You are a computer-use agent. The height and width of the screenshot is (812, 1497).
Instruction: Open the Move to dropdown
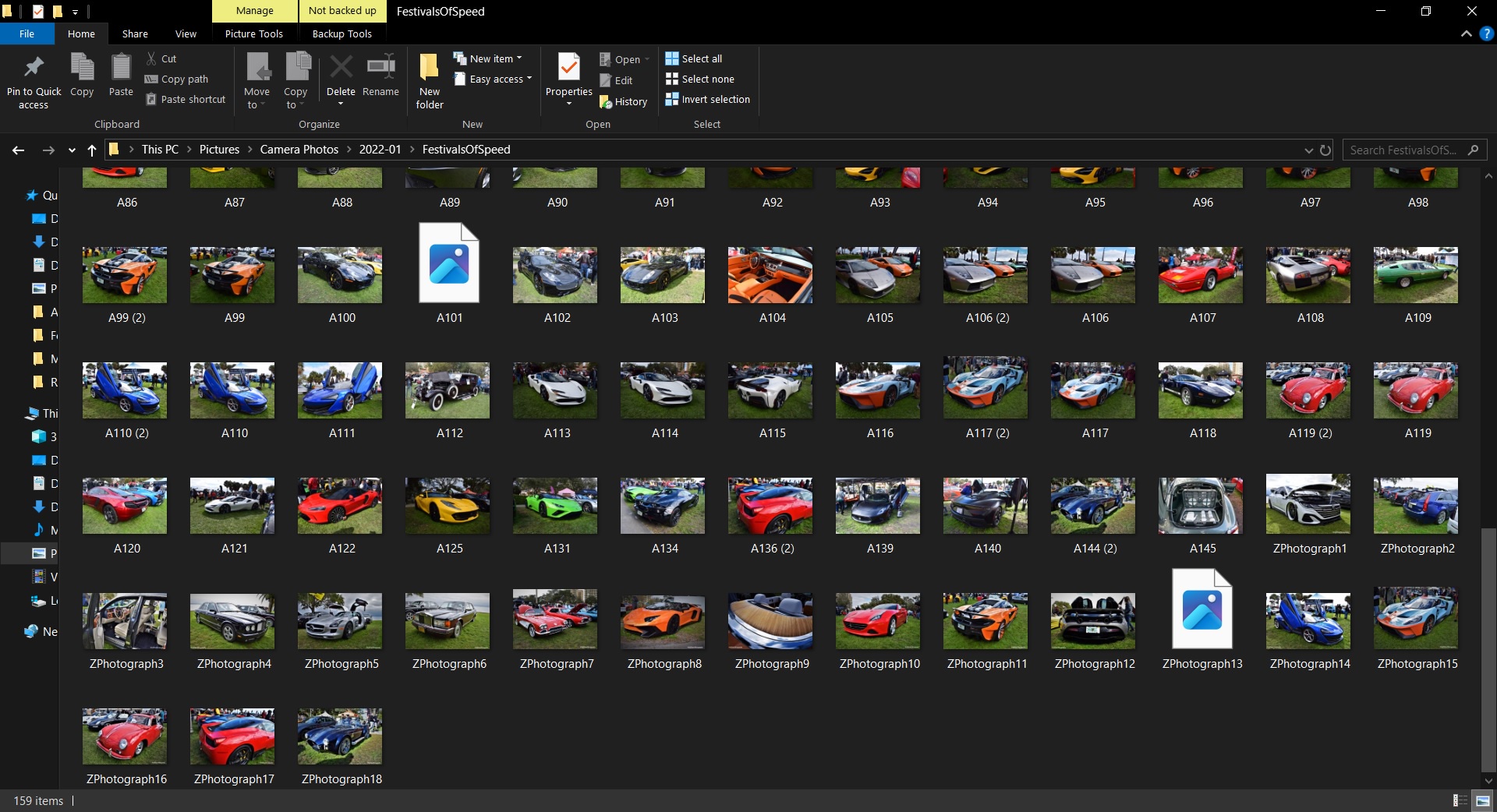(257, 97)
